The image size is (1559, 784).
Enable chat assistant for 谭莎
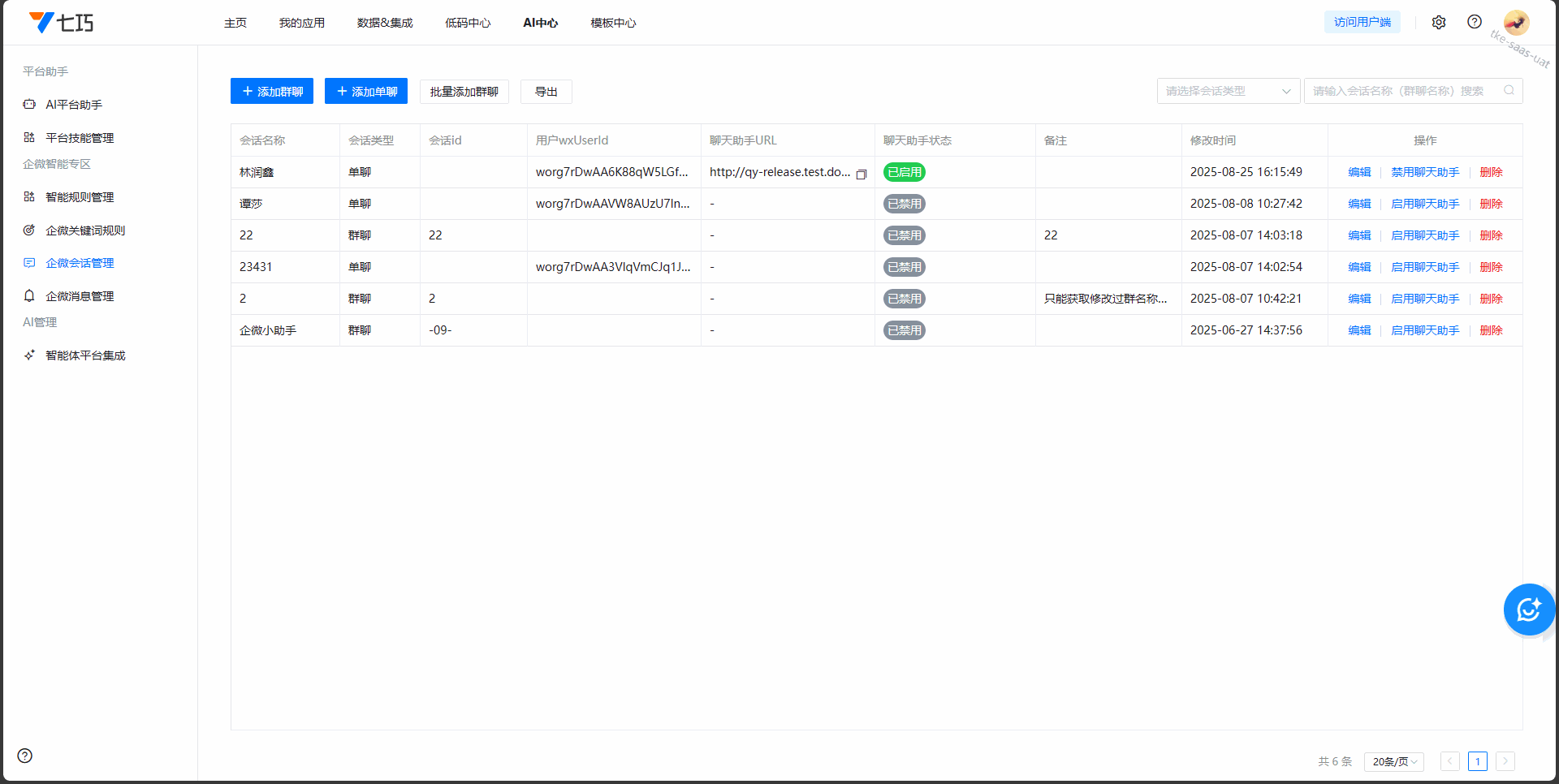click(x=1424, y=204)
